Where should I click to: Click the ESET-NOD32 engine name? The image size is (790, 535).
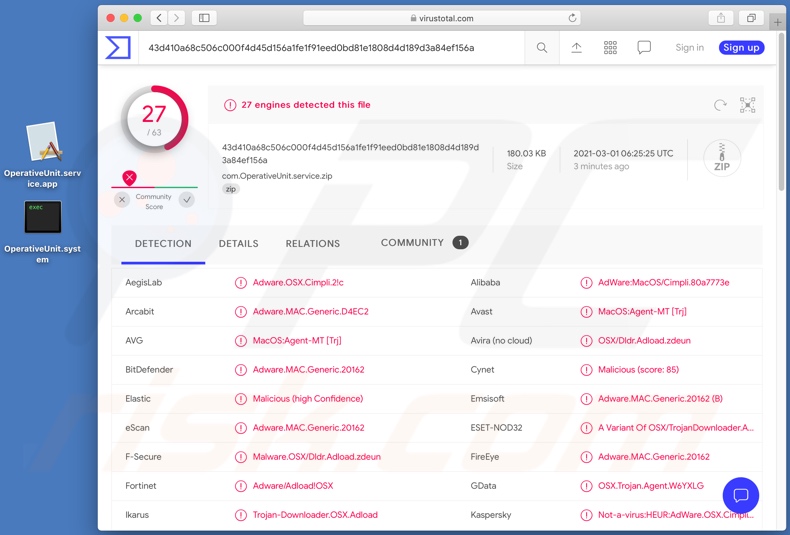tap(496, 428)
